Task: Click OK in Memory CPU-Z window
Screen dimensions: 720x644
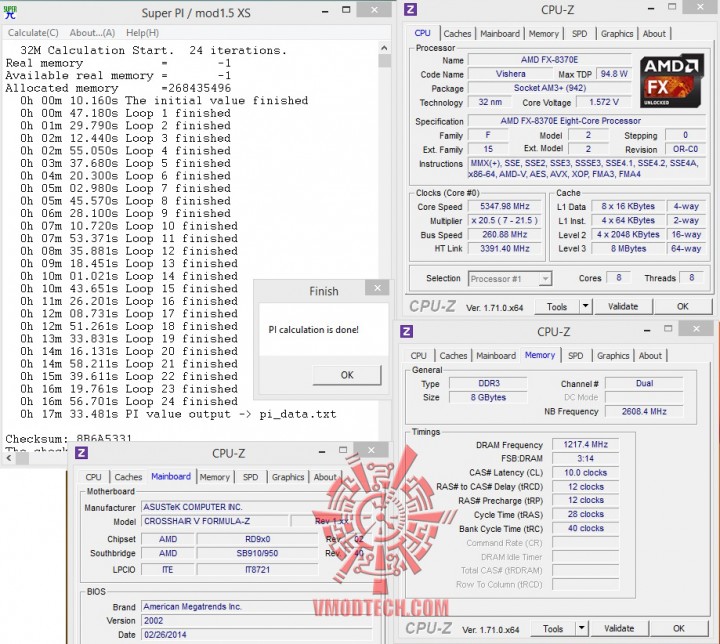Action: pos(679,628)
